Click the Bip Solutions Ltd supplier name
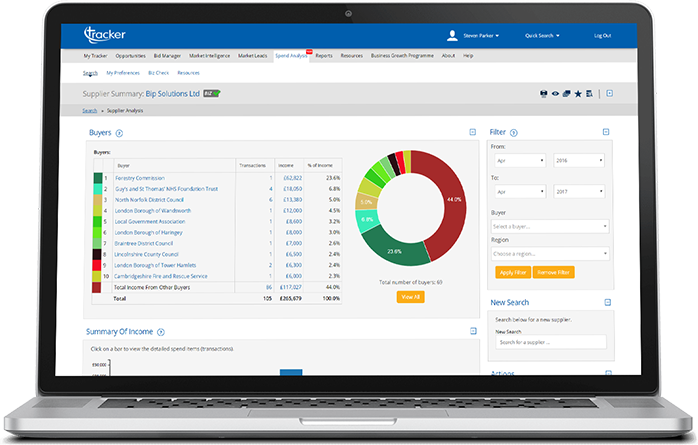This screenshot has height=445, width=698. pos(173,94)
